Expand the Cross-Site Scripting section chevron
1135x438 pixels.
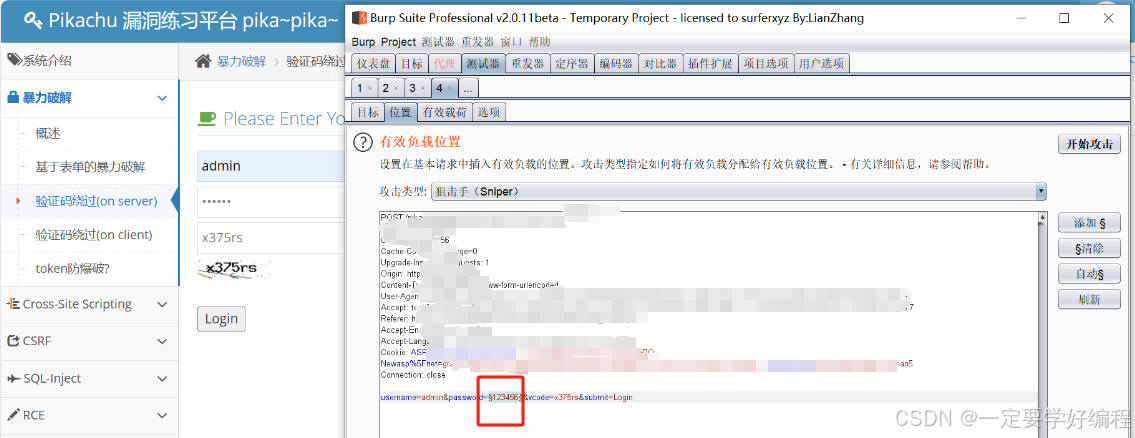coord(162,305)
